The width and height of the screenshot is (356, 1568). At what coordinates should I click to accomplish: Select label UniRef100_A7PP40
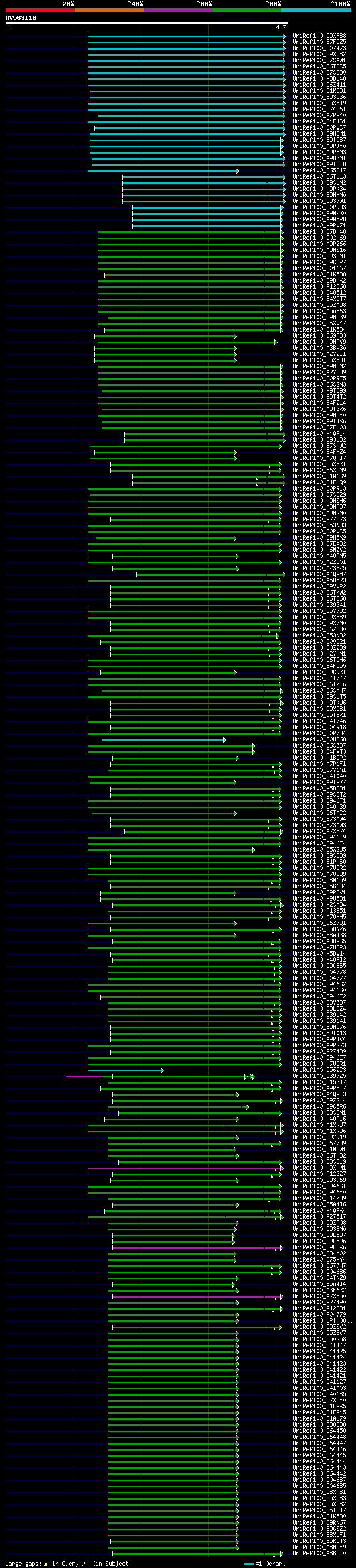click(319, 116)
